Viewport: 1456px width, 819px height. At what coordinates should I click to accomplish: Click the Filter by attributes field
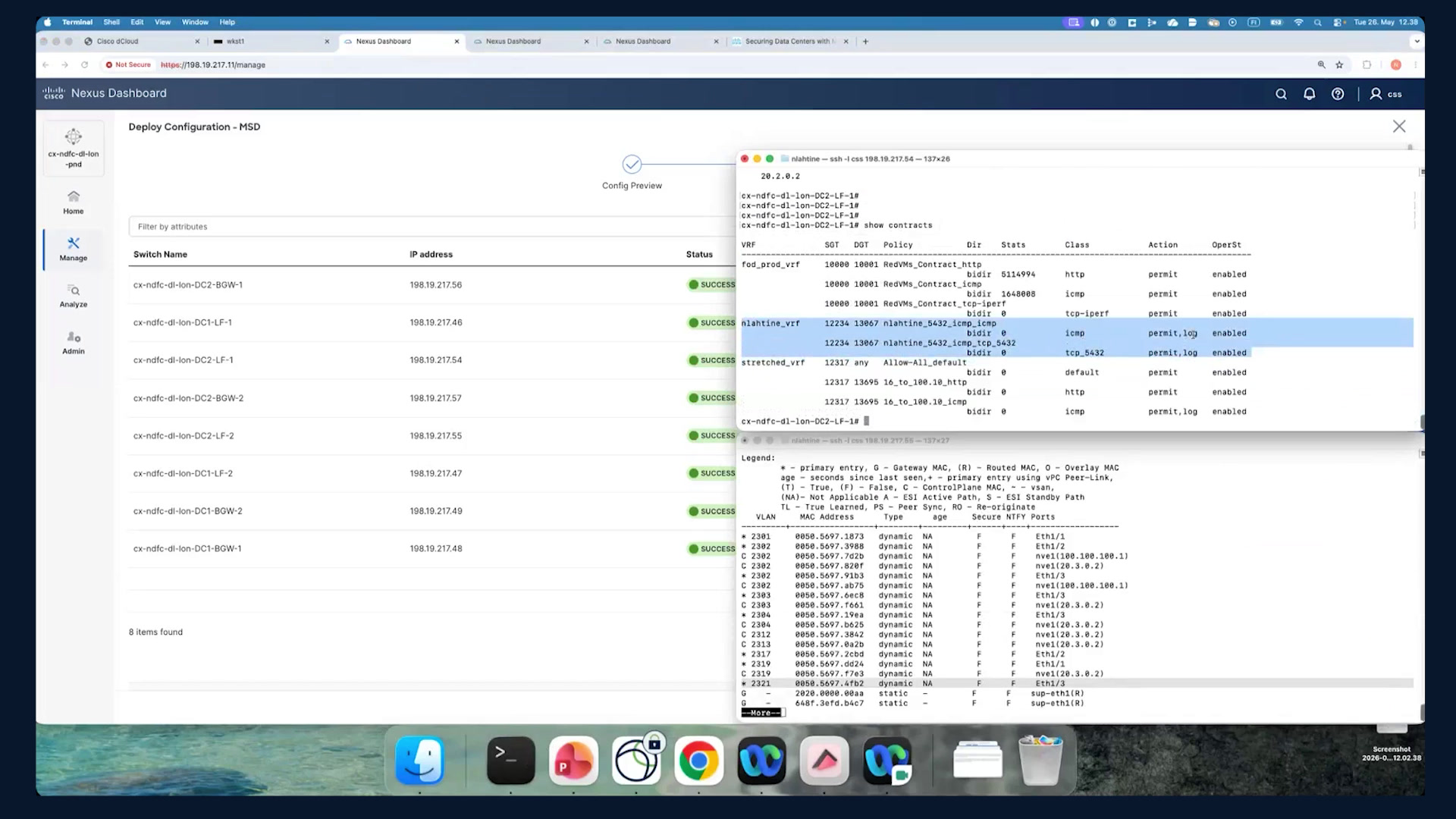[432, 227]
